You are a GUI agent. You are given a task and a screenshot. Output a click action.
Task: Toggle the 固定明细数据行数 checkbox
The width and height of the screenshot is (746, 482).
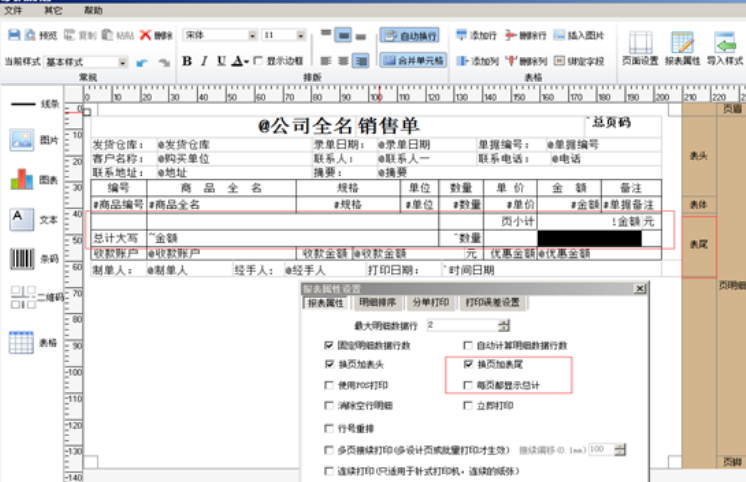pos(331,345)
